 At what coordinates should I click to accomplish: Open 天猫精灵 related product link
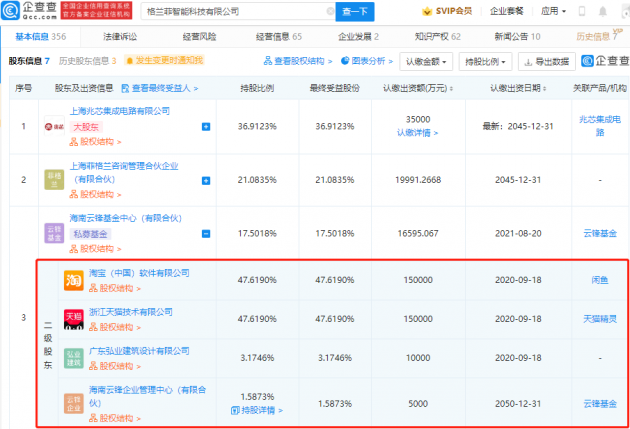coord(600,319)
